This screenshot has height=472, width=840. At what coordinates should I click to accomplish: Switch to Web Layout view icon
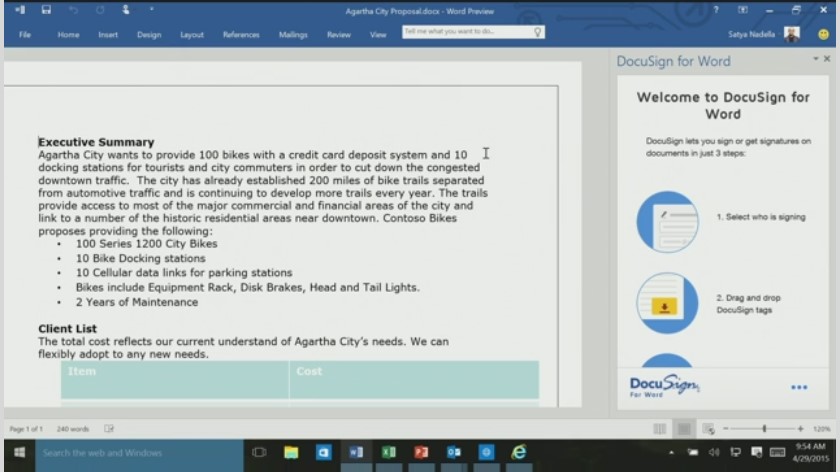click(x=708, y=429)
